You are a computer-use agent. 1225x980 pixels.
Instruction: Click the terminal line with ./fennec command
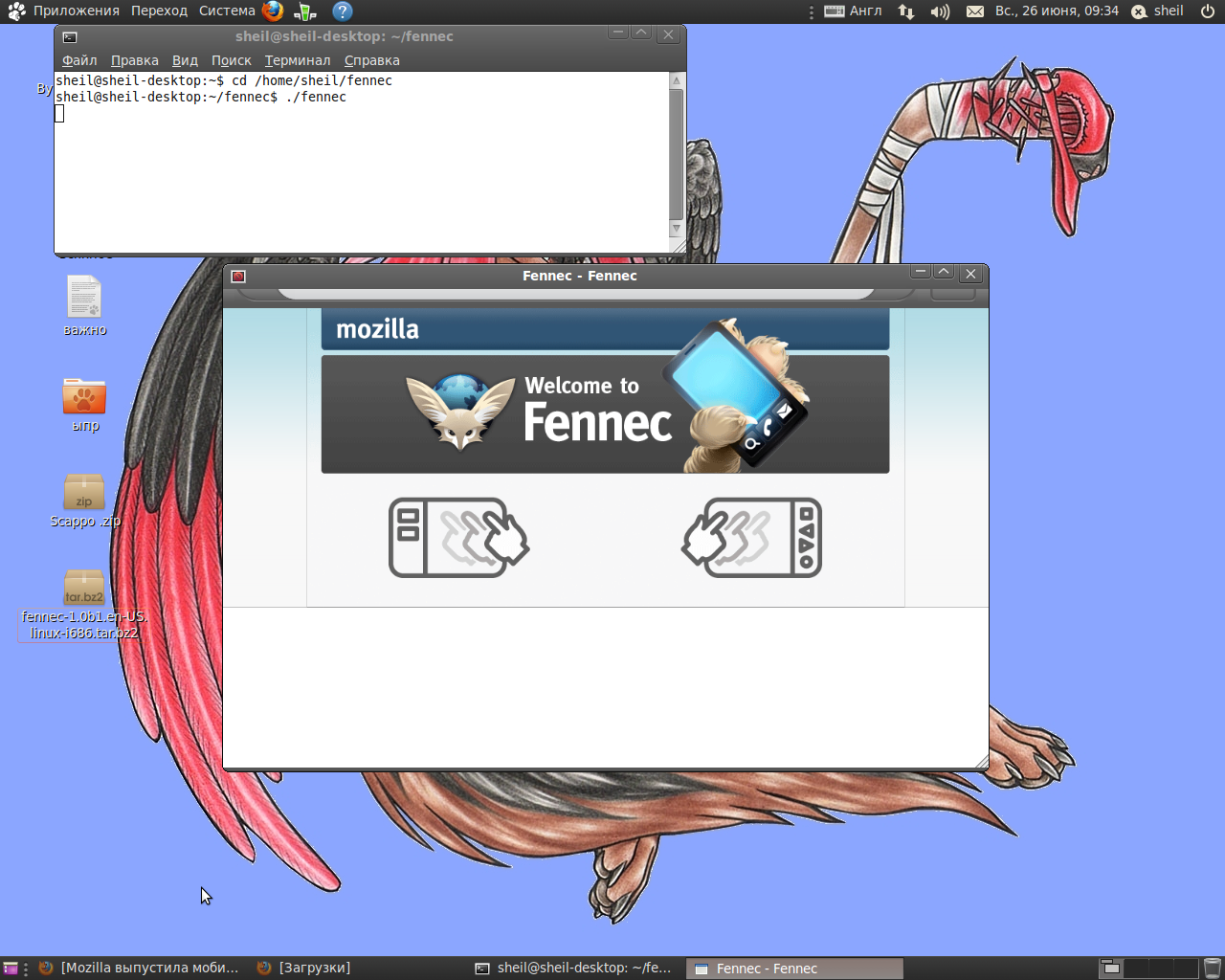201,97
